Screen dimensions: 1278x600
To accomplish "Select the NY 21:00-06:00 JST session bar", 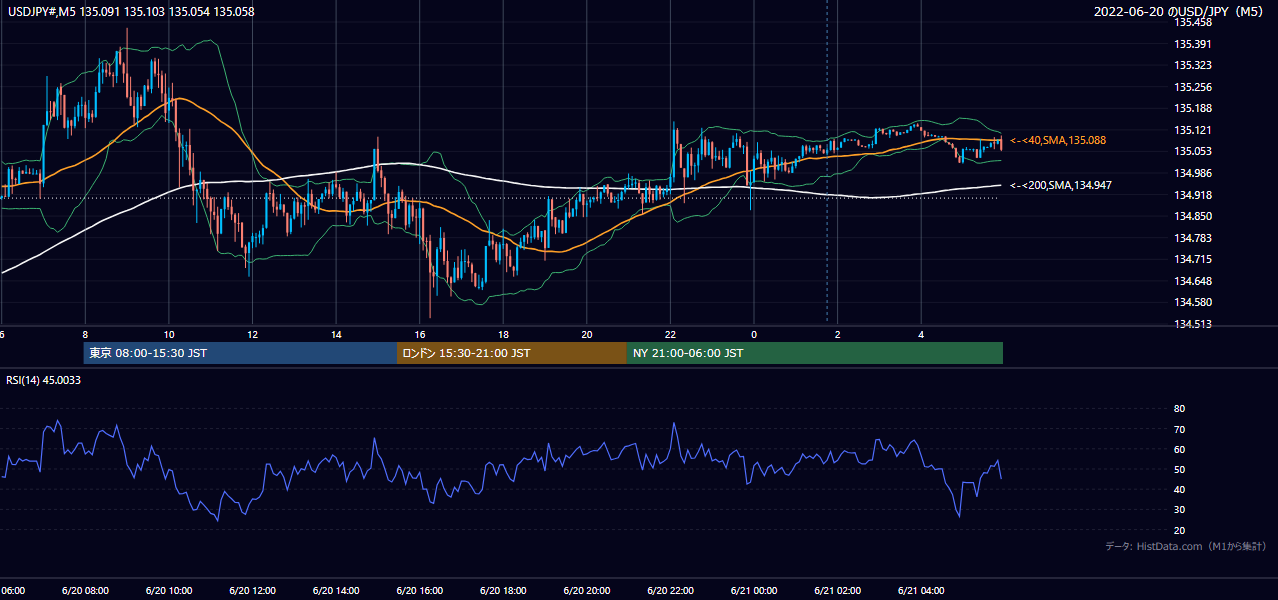I will [815, 353].
